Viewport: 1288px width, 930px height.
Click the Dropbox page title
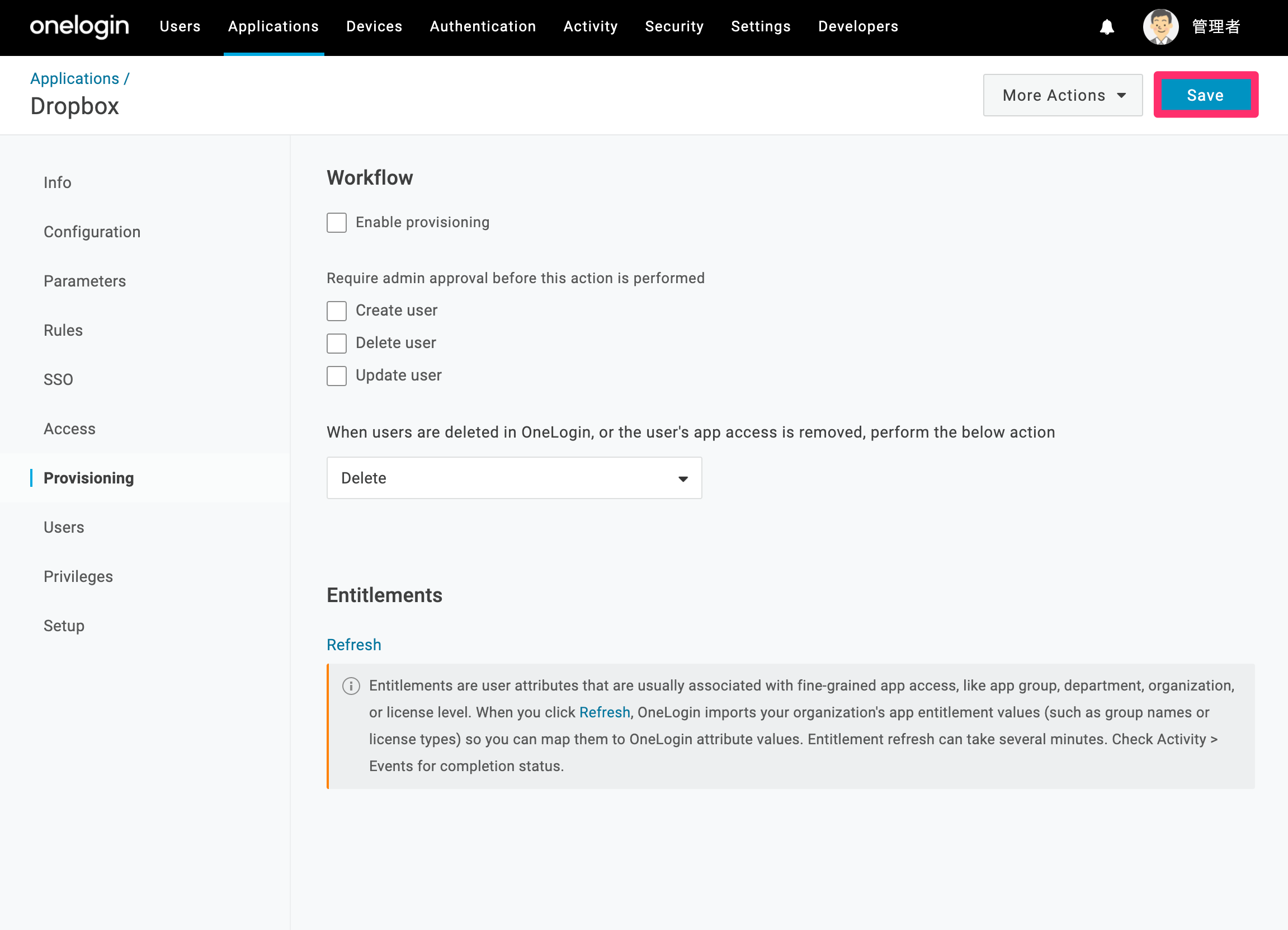pyautogui.click(x=74, y=106)
